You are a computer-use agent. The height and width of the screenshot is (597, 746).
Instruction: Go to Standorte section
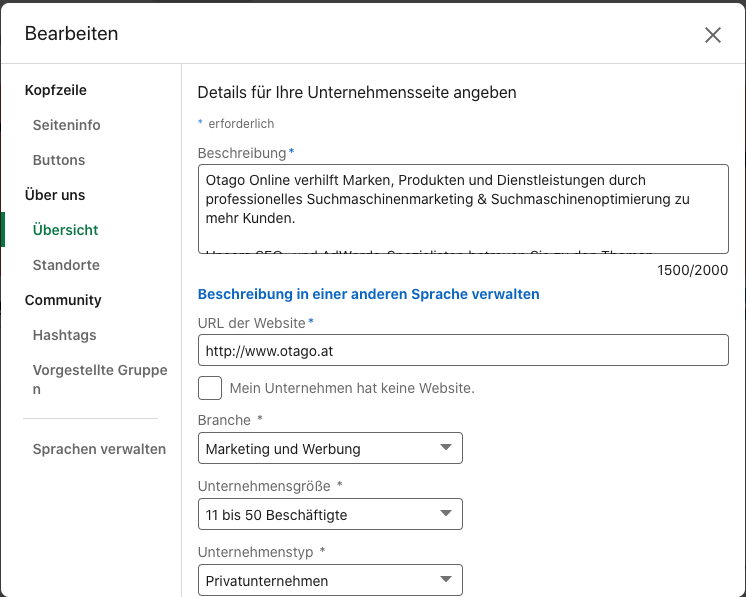[x=66, y=265]
